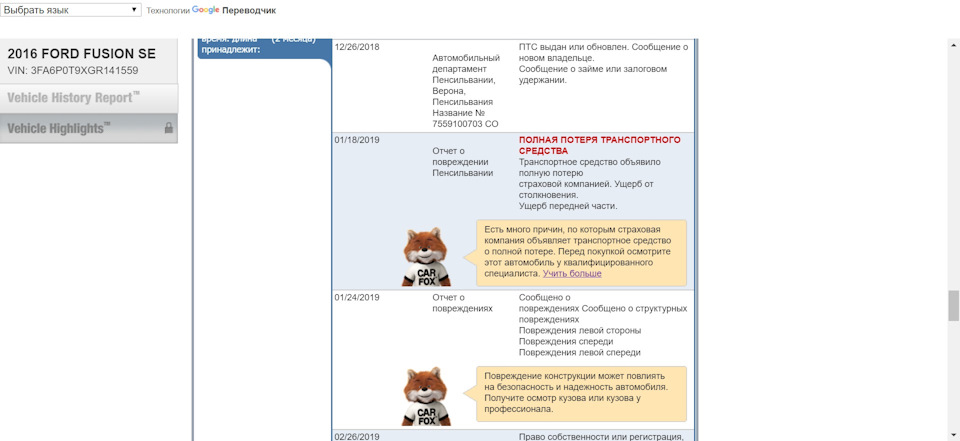960x441 pixels.
Task: Click the vertical scrollbar thumb
Action: pyautogui.click(x=954, y=305)
